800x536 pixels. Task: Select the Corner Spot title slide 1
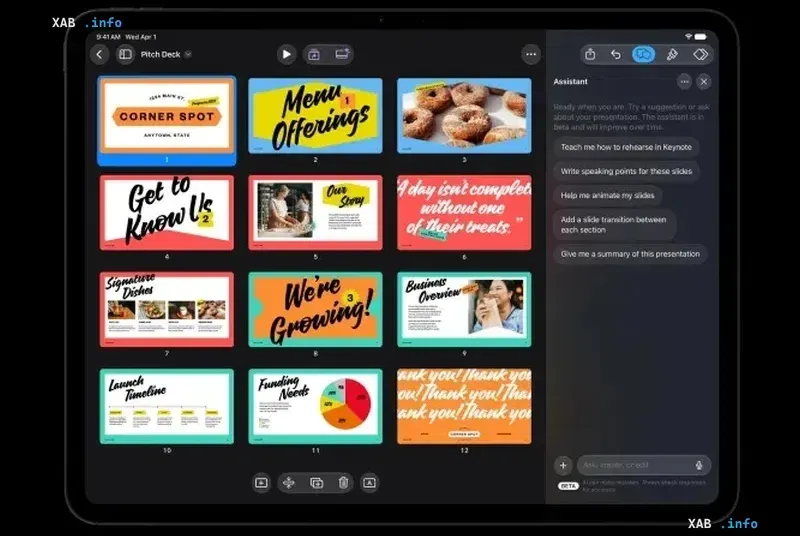point(167,117)
